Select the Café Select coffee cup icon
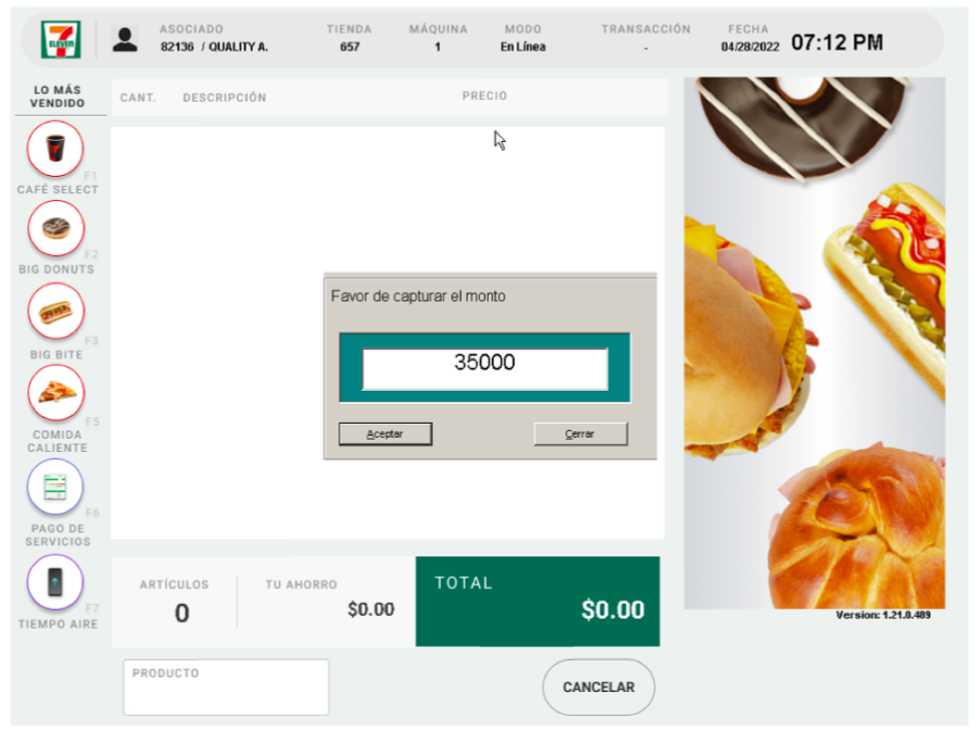 pos(55,149)
